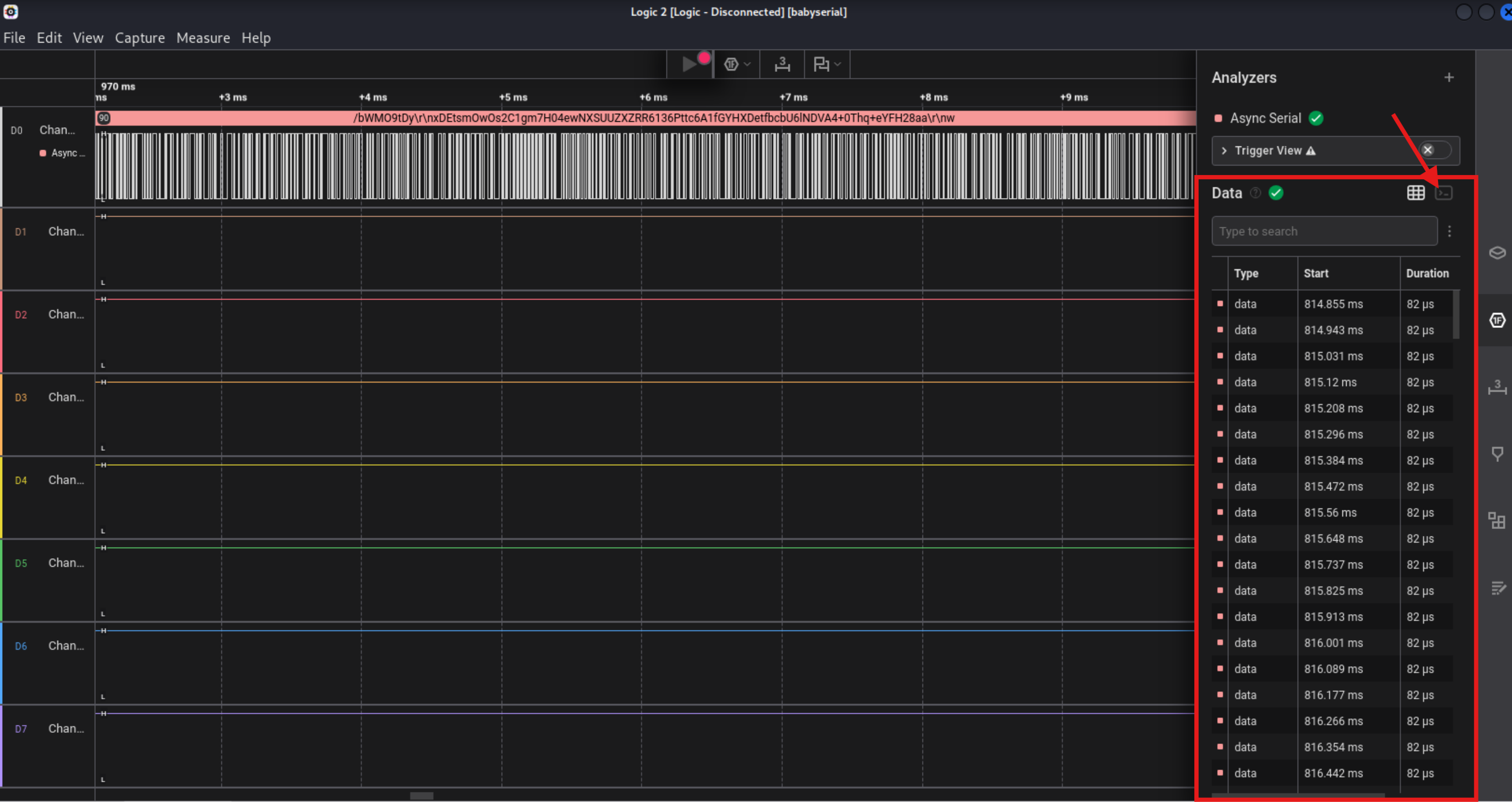Open data table three-dot options menu
The image size is (1512, 802).
coord(1449,231)
